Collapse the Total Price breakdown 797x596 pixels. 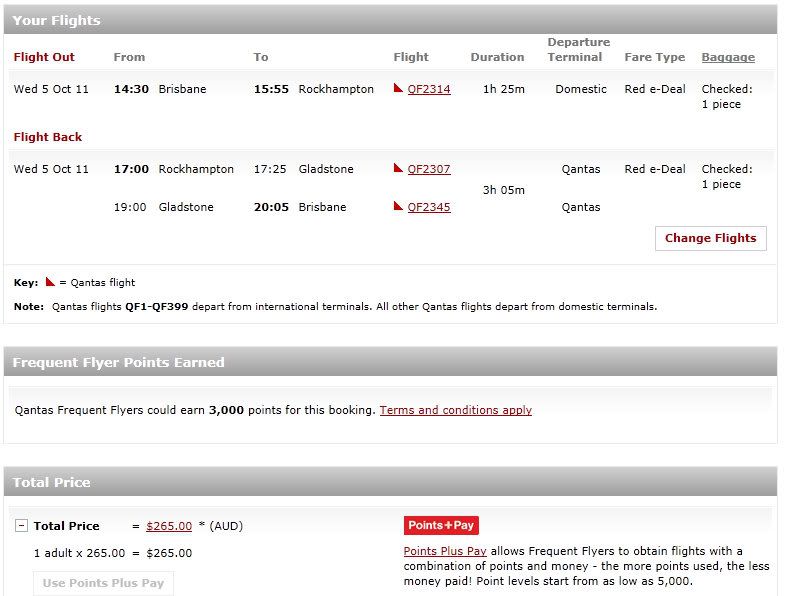21,525
